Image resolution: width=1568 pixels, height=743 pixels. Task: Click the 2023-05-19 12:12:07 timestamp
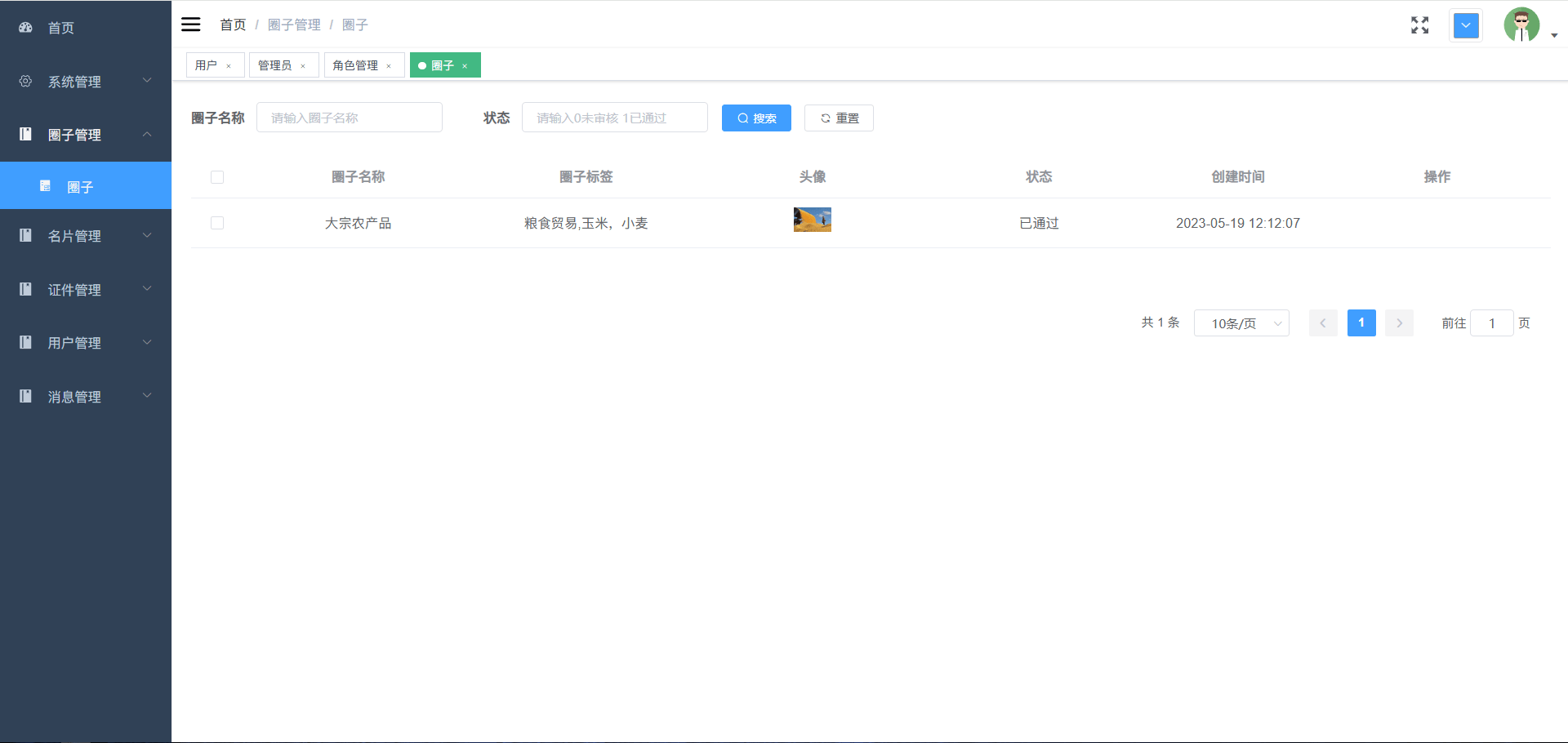(x=1238, y=223)
